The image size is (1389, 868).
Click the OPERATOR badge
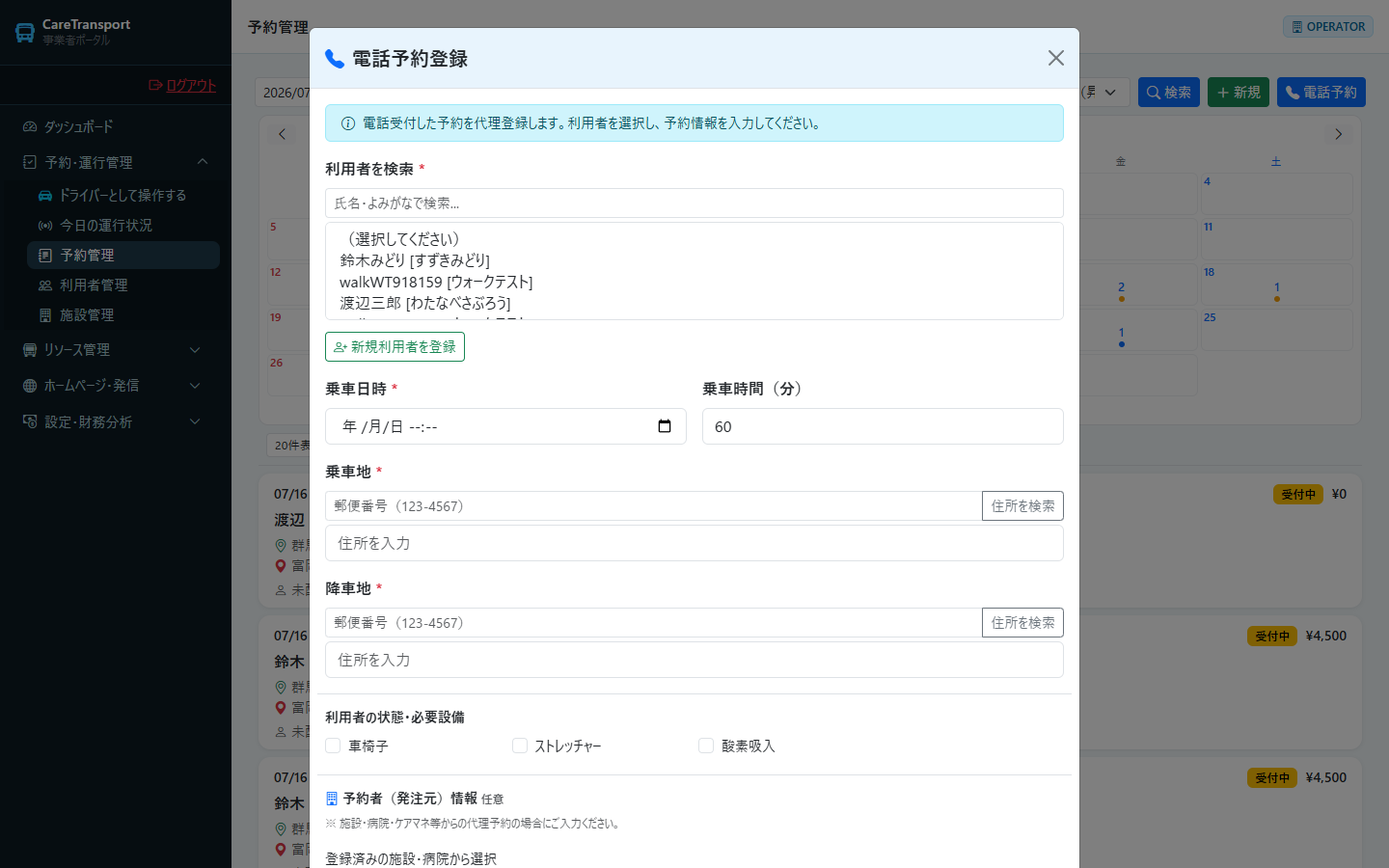coord(1328,27)
